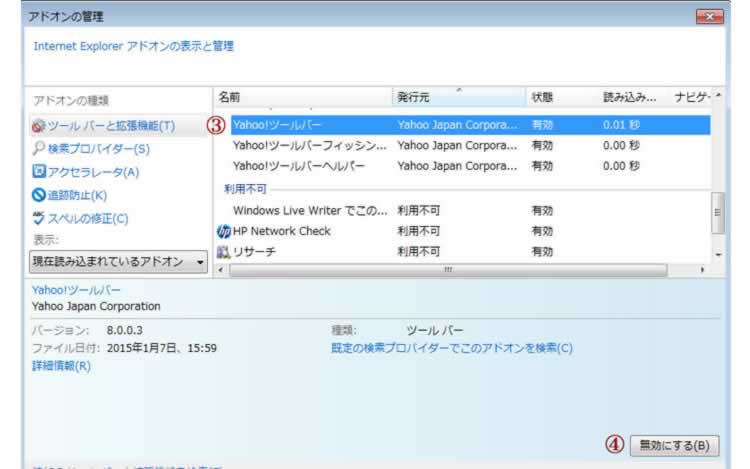Click the vertical scrollbar thumb
The width and height of the screenshot is (750, 469).
(717, 213)
